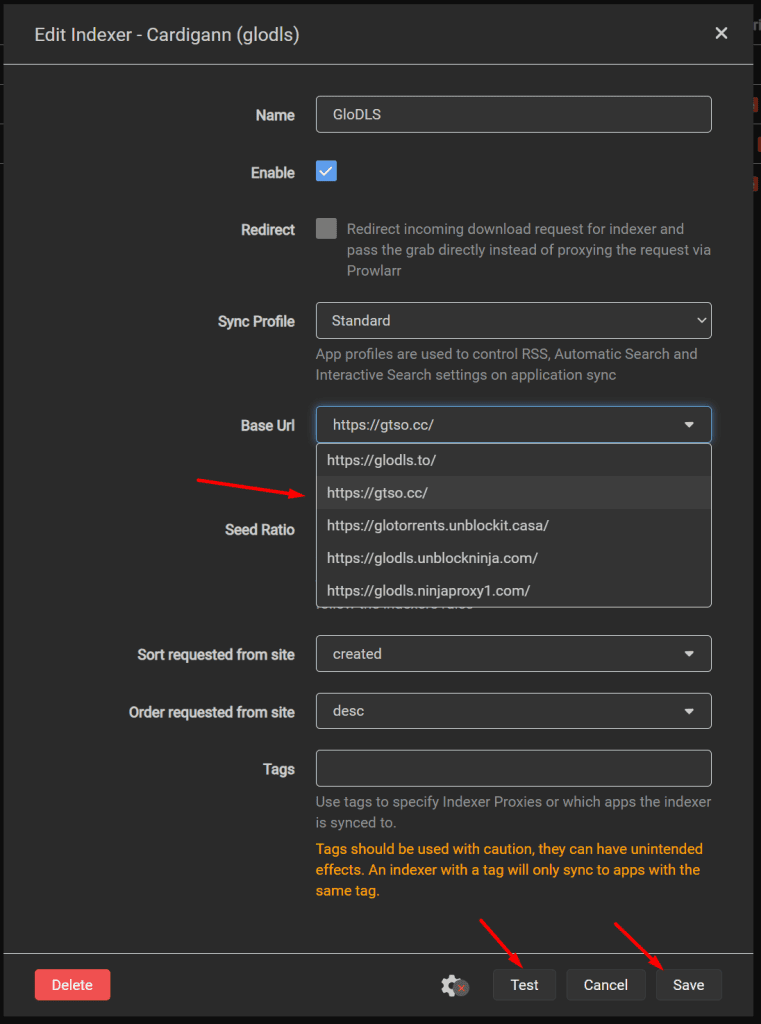This screenshot has height=1024, width=761.
Task: Focus the Tags input field
Action: point(513,768)
